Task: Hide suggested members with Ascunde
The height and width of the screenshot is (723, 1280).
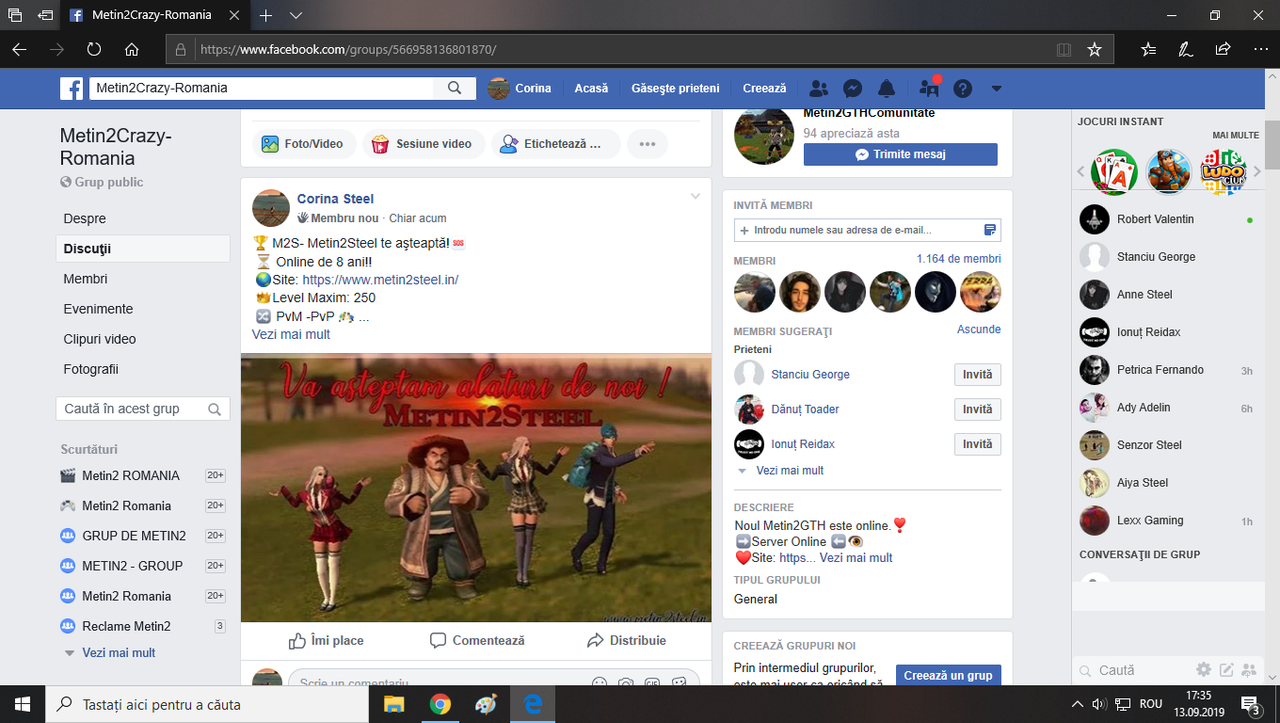Action: click(x=979, y=329)
